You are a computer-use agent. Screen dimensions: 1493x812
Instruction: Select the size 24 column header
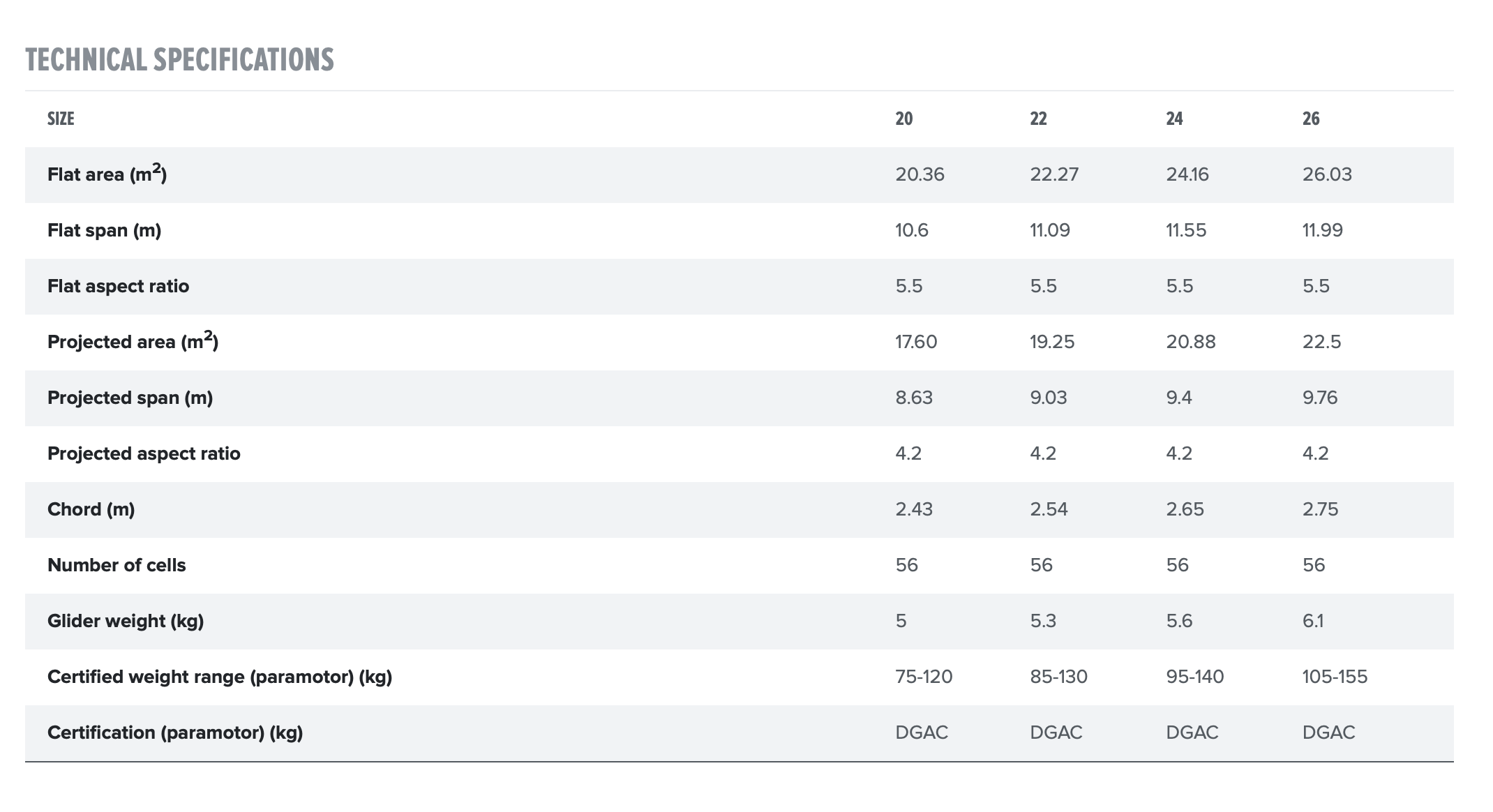1174,119
